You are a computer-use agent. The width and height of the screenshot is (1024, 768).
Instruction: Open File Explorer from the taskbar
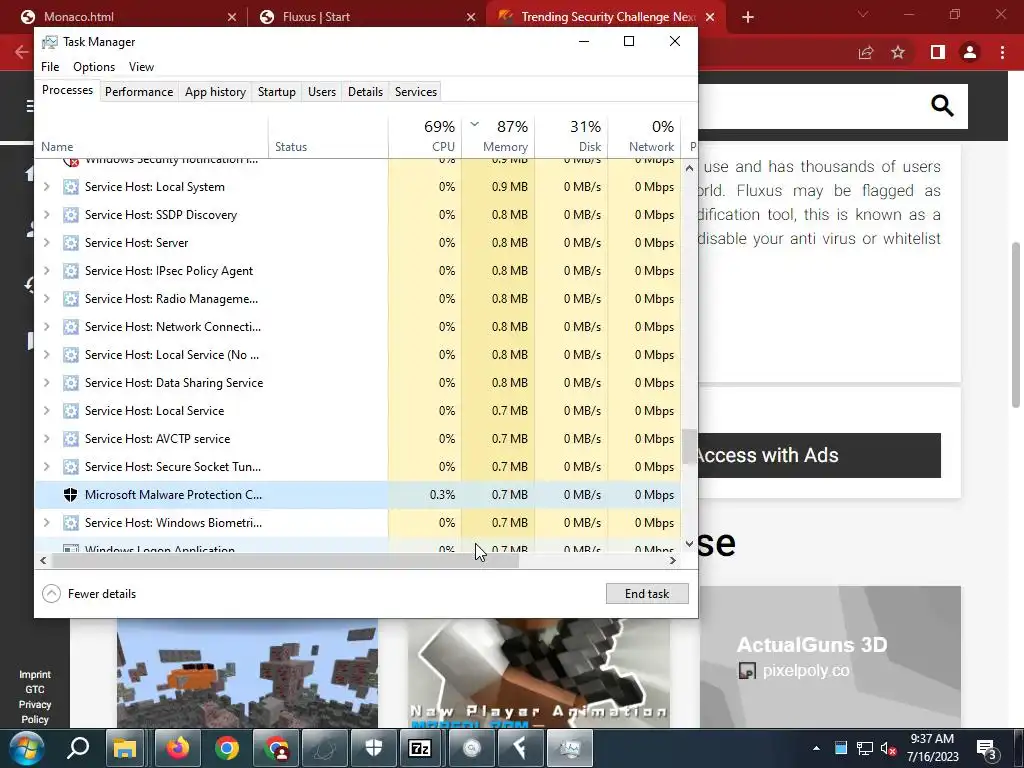click(125, 748)
